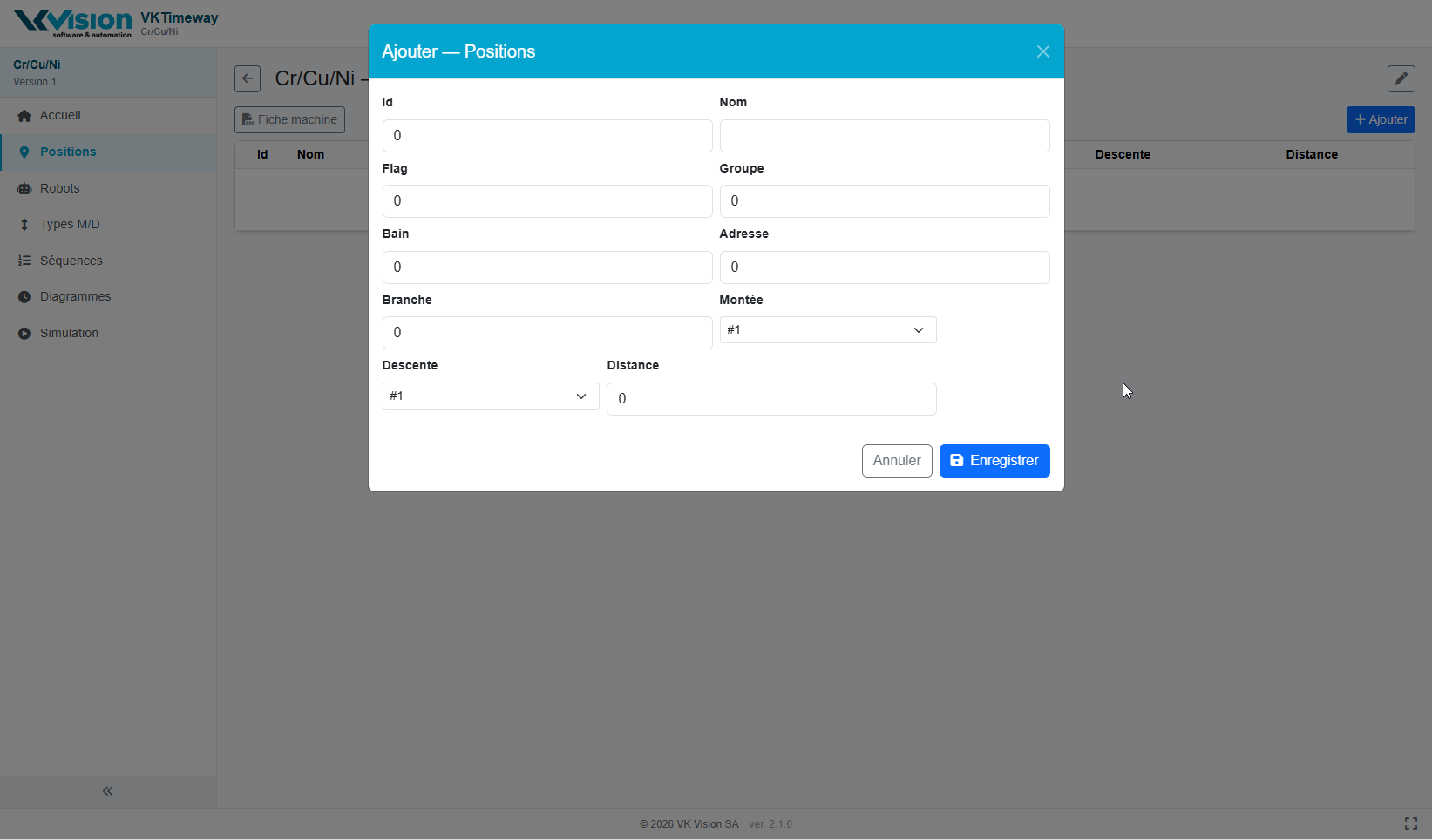1432x840 pixels.
Task: Click the Distance input field
Action: click(770, 399)
